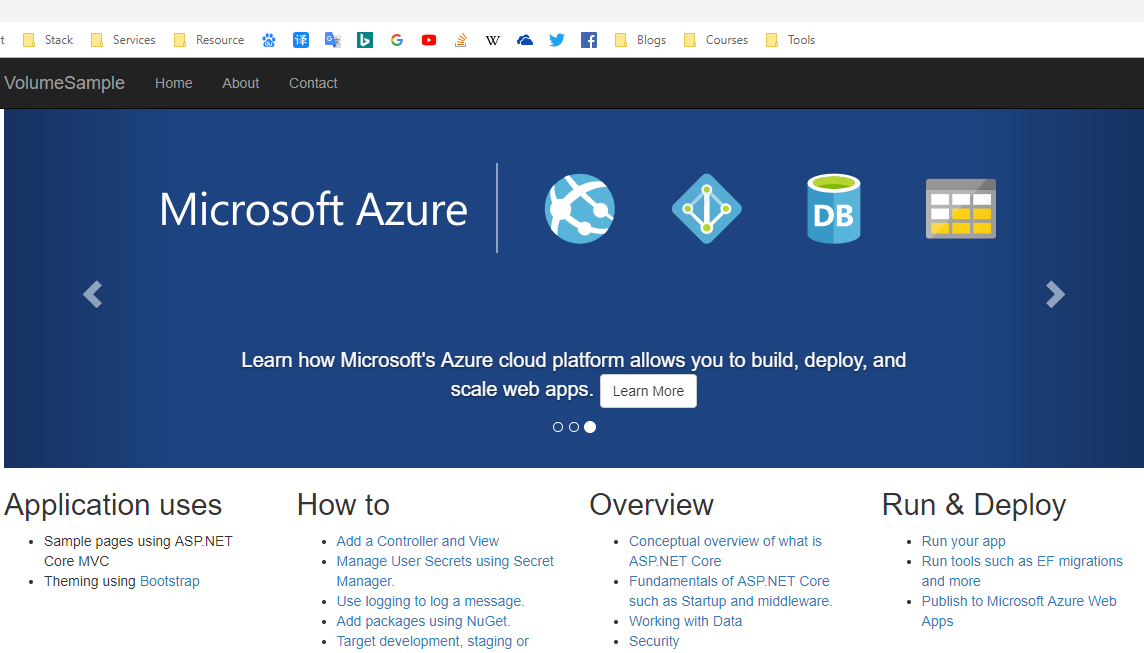Click the Microsoft Azure banner title

(x=313, y=209)
